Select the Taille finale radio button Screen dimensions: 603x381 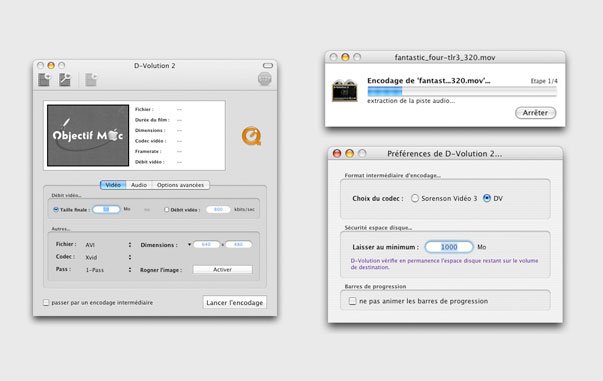[56, 210]
